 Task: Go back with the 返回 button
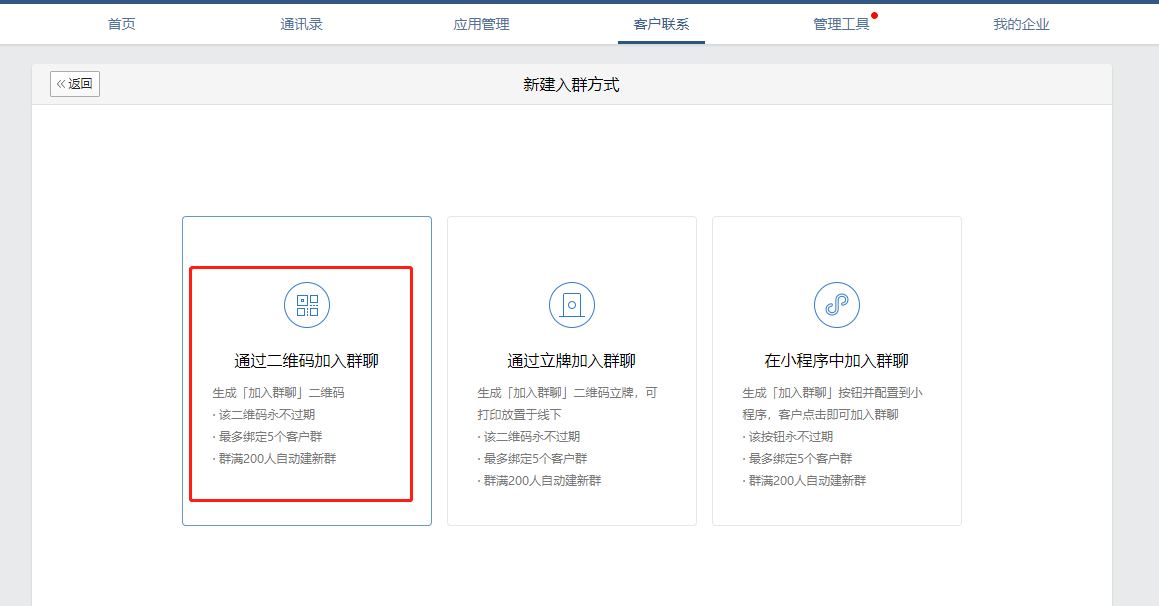[x=75, y=84]
